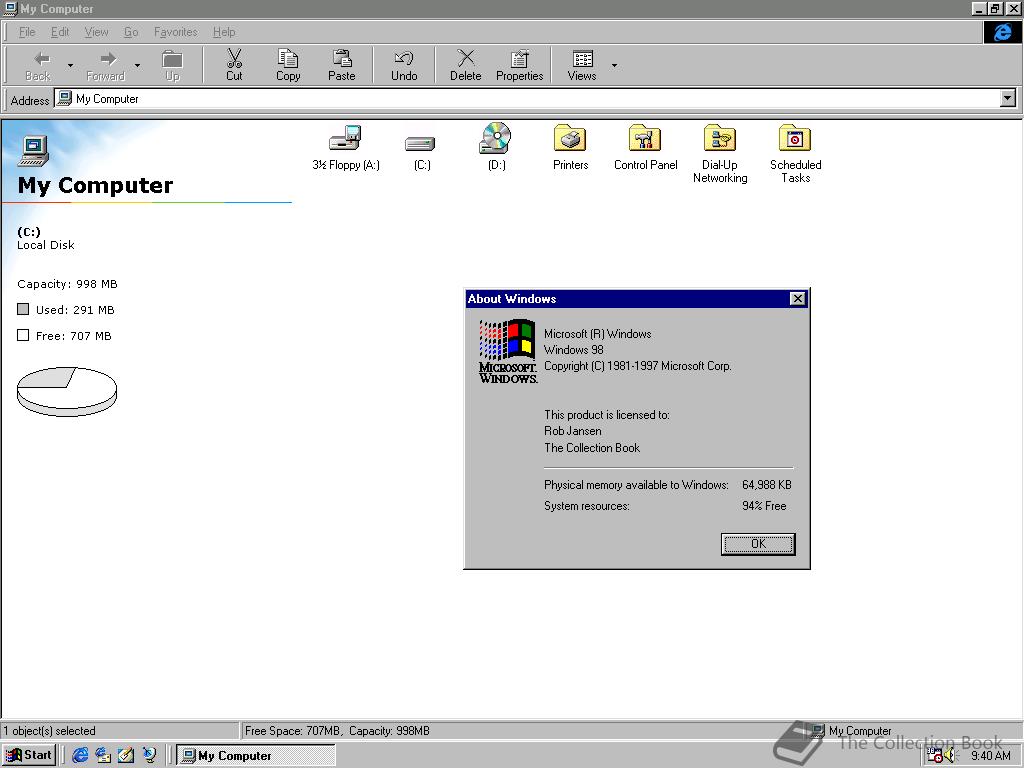
Task: Click the 'Rob Jansen' licensee name
Action: tap(573, 431)
